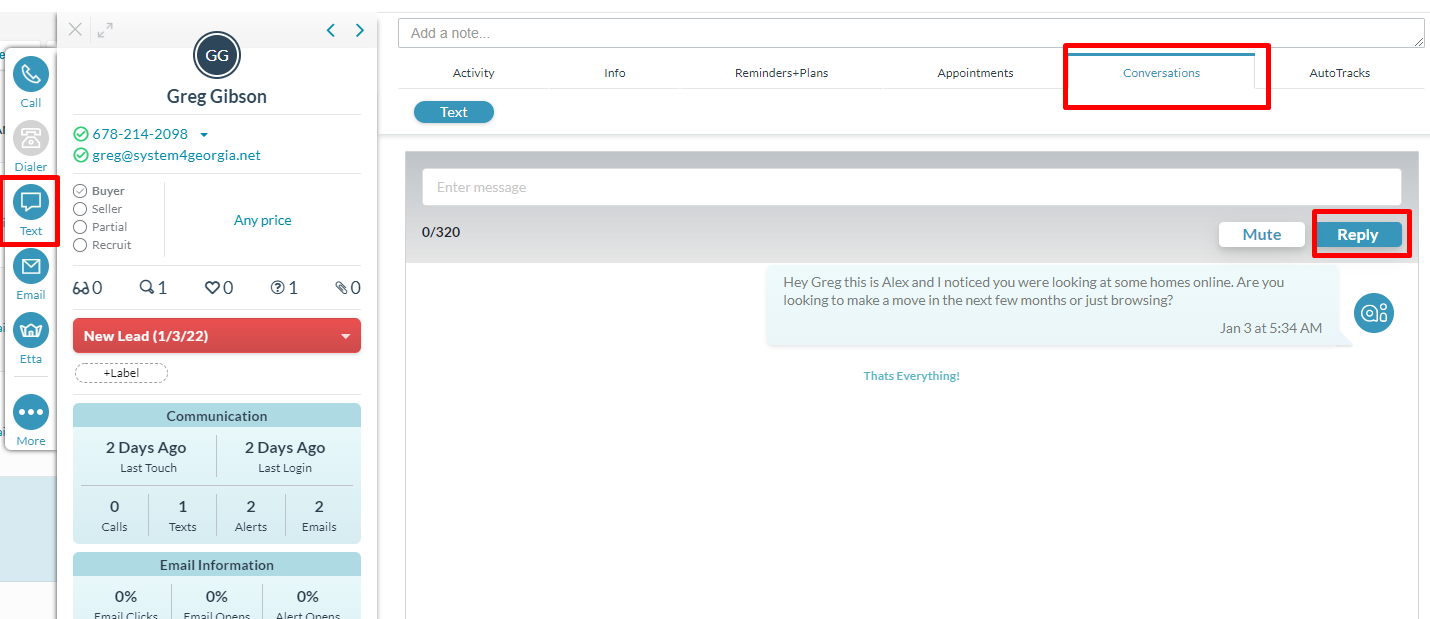Open the Dialer from the left sidebar
1430x619 pixels.
(30, 140)
